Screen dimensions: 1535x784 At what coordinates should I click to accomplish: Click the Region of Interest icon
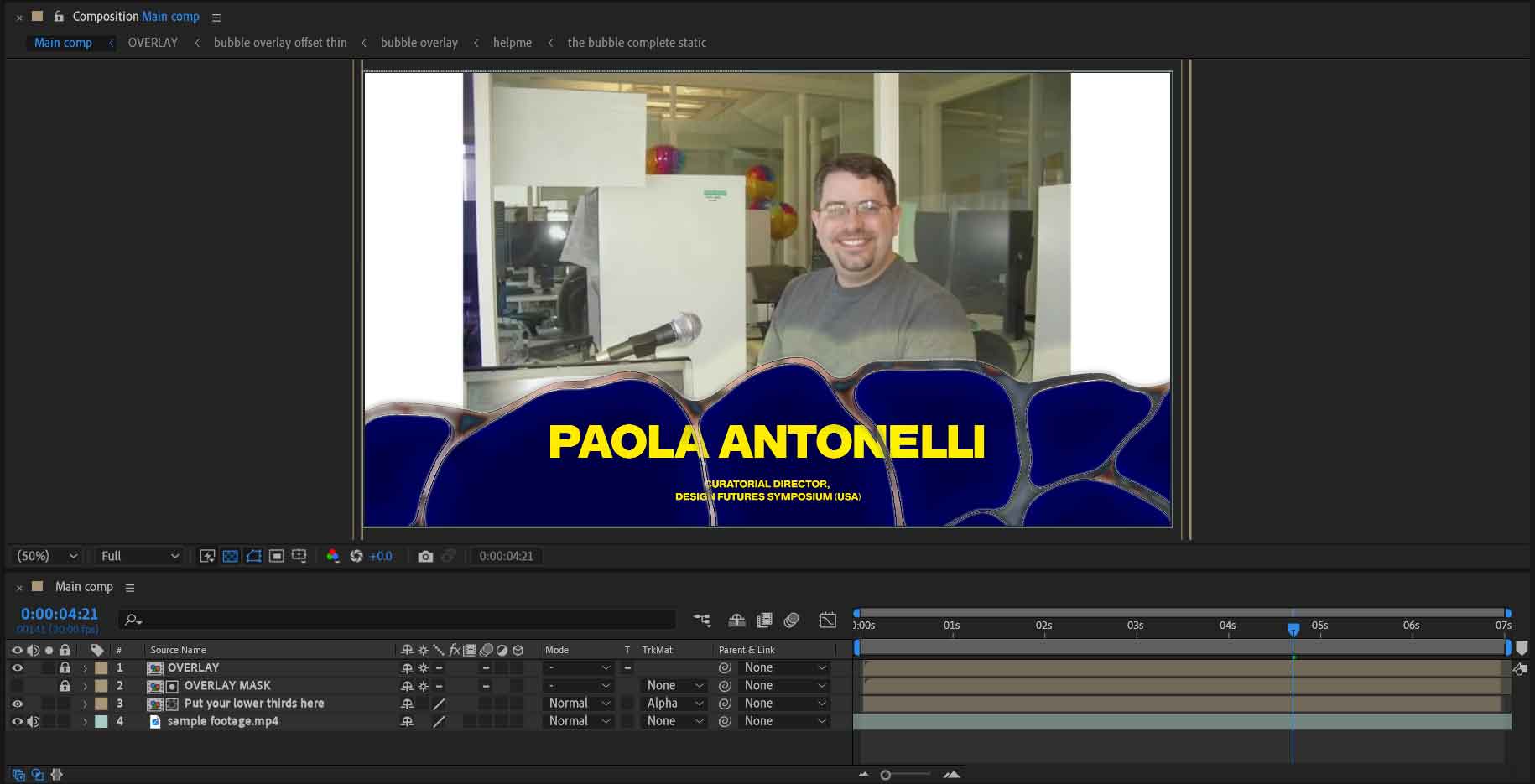(x=276, y=556)
